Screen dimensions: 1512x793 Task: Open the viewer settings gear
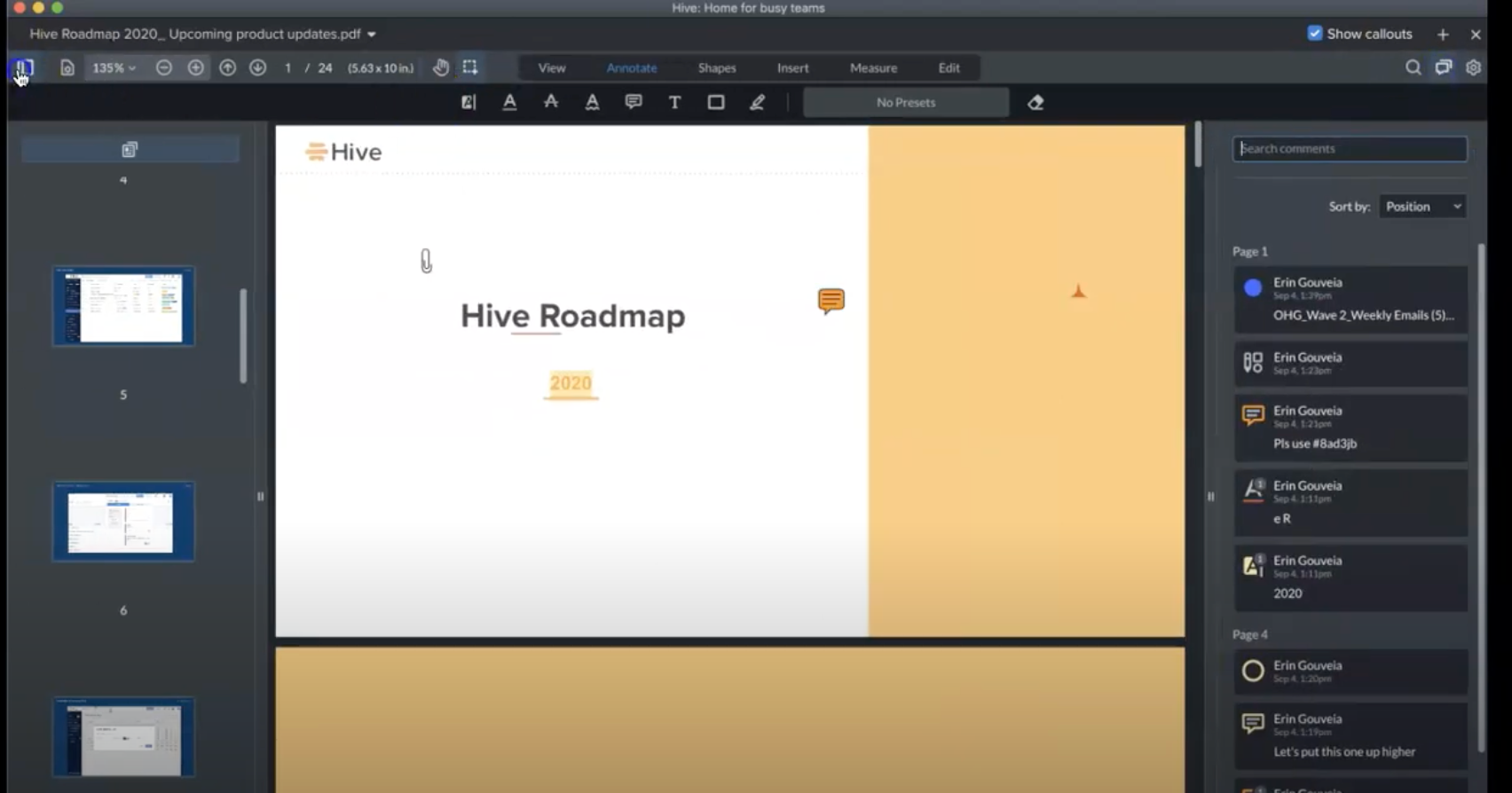point(1473,67)
